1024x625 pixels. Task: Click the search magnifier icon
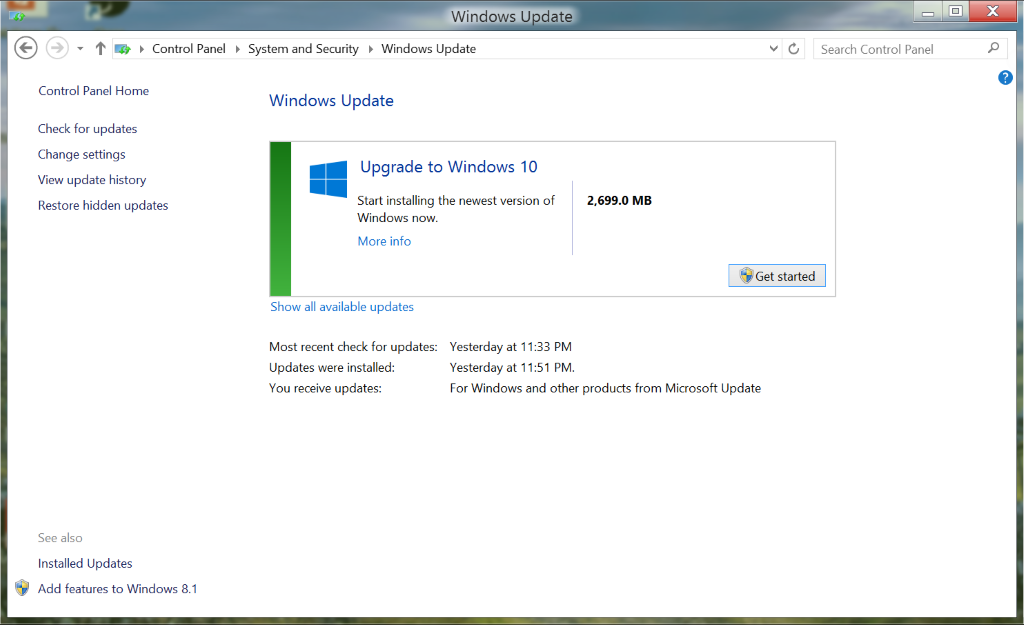993,48
